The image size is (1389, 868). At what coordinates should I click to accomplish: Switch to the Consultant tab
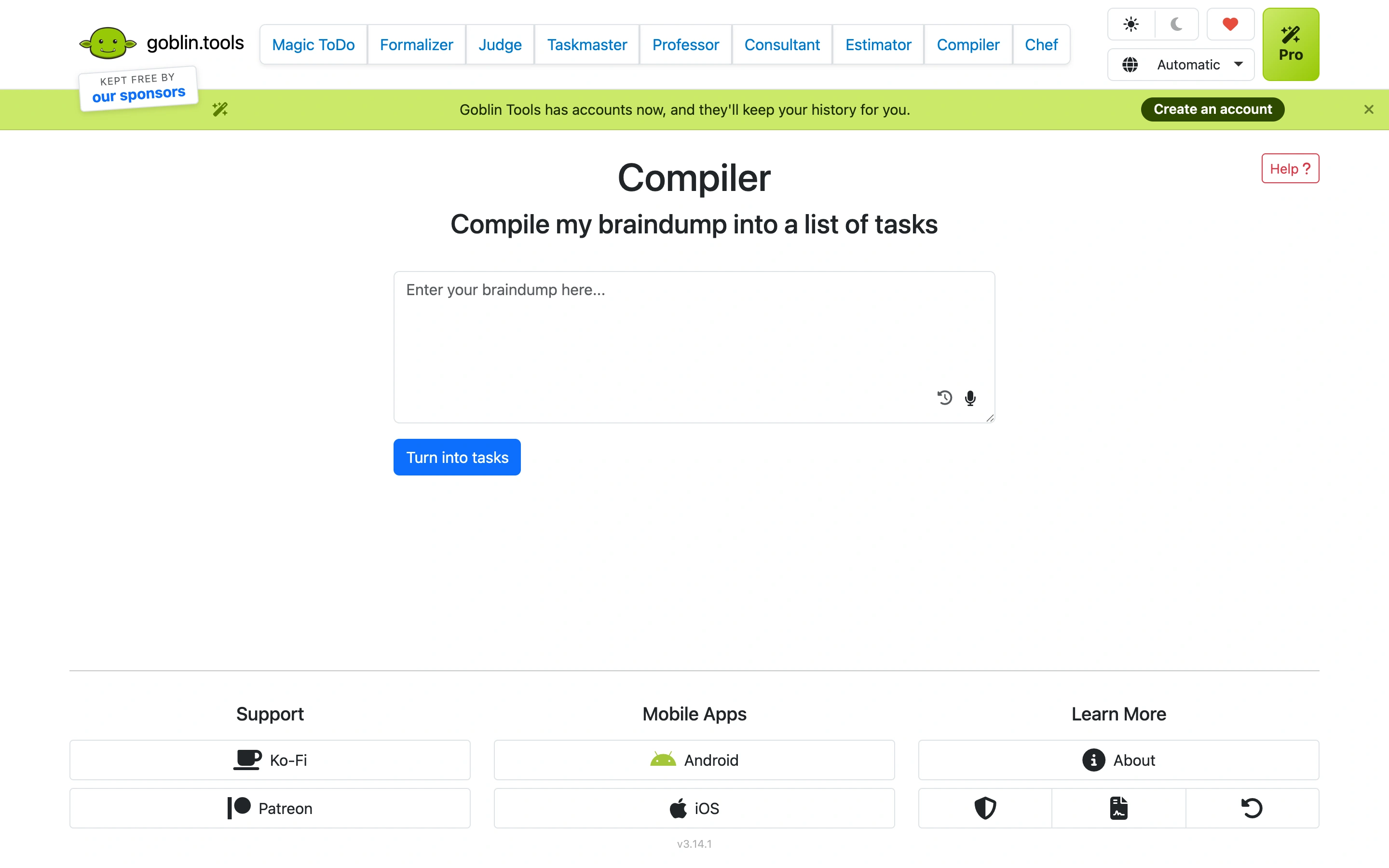pos(782,44)
